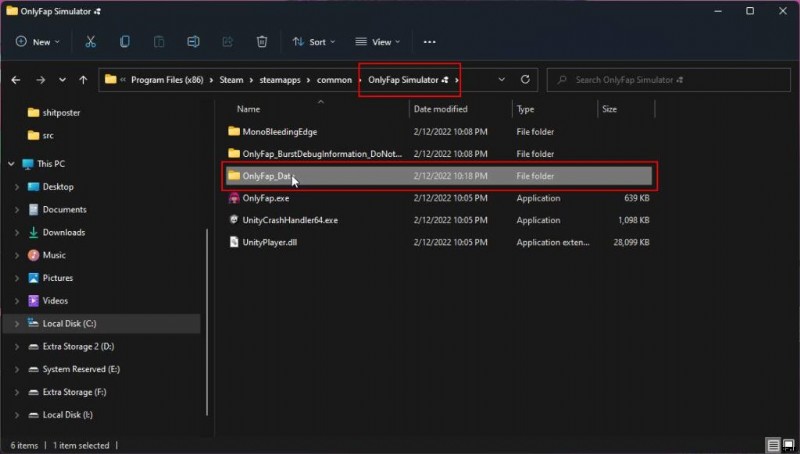Viewport: 800px width, 454px height.
Task: Open Videos in navigation pane
Action: (55, 301)
